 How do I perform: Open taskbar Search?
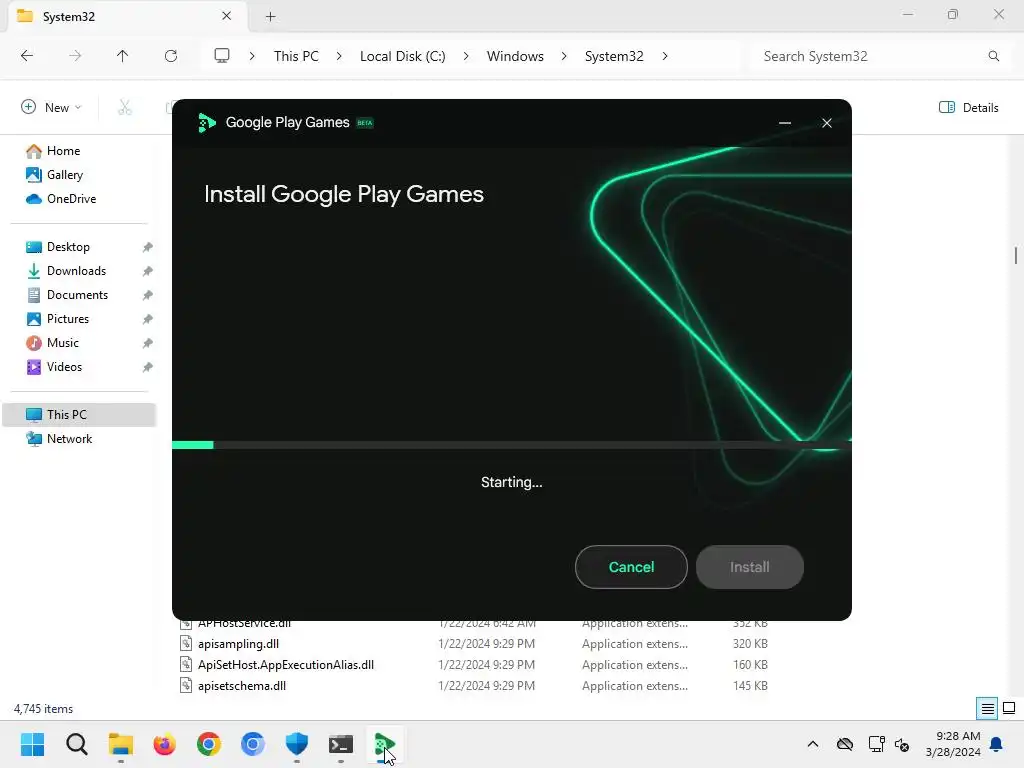(76, 744)
